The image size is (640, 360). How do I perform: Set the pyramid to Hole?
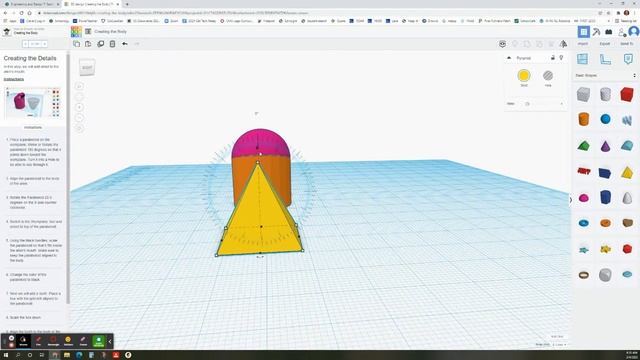point(548,76)
